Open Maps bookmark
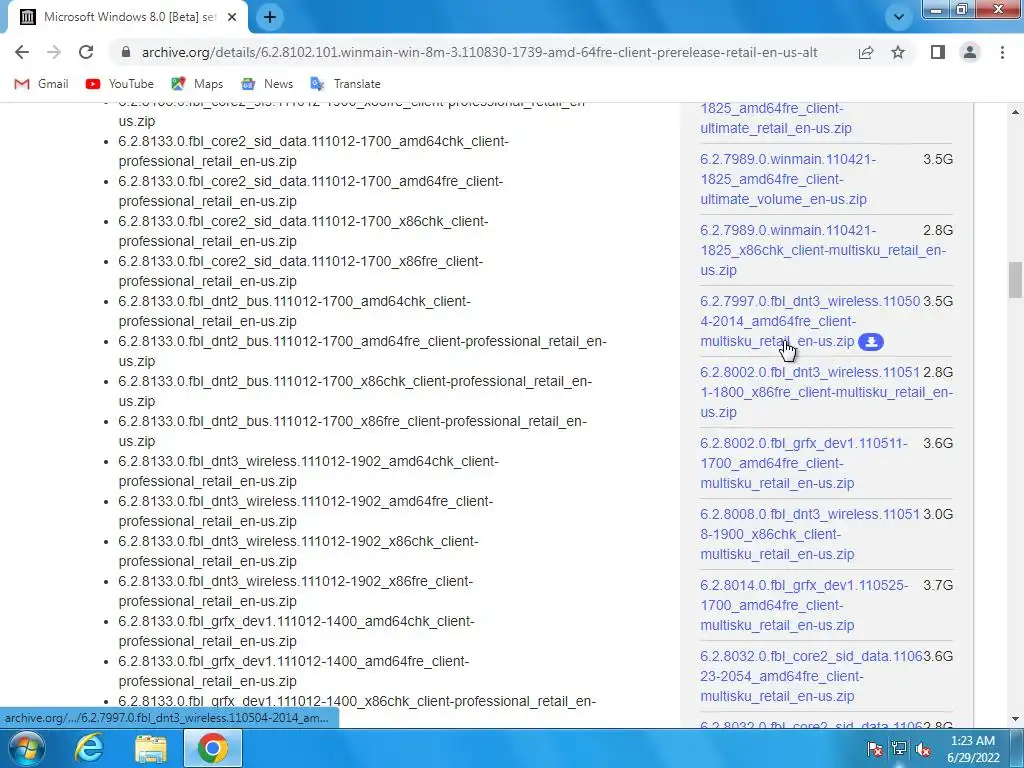Screen dimensions: 1024x768 click(x=197, y=84)
